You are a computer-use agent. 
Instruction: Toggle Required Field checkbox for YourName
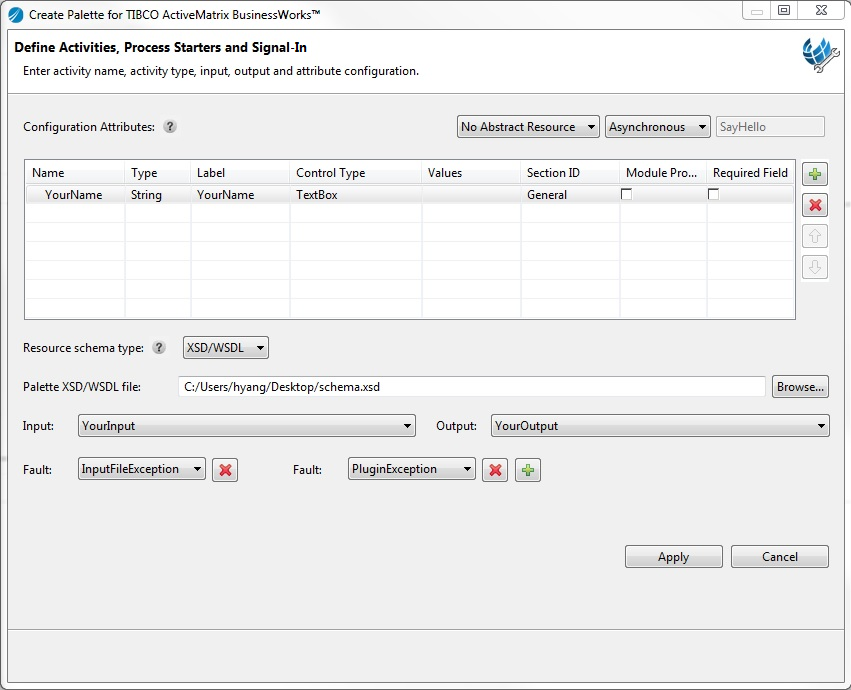[714, 194]
